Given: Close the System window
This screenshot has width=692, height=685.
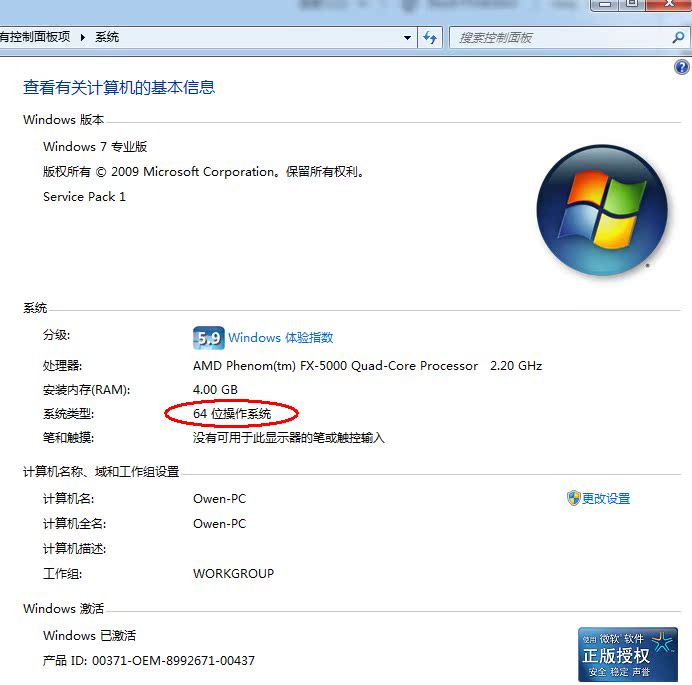Looking at the screenshot, I should point(670,4).
